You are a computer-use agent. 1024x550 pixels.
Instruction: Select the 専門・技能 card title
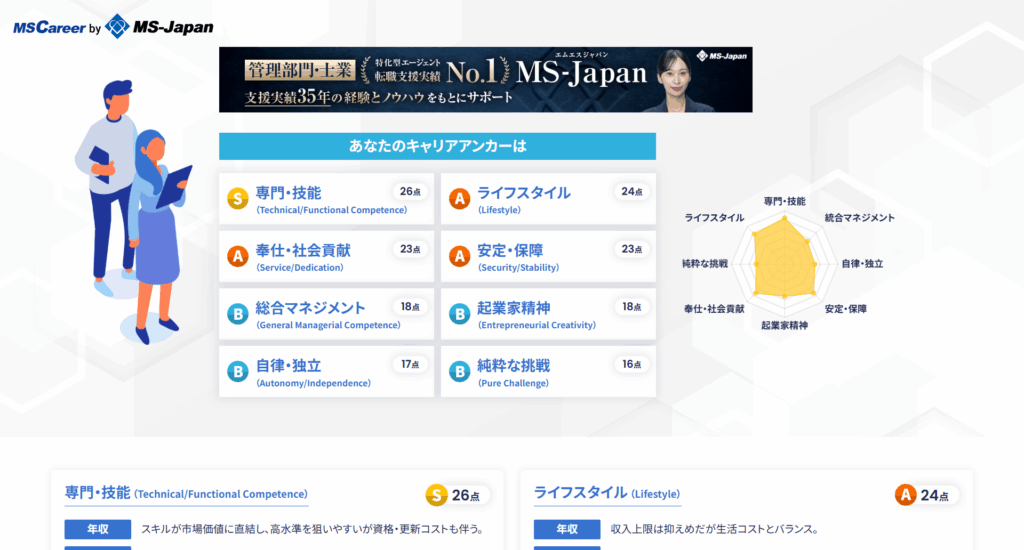[288, 193]
